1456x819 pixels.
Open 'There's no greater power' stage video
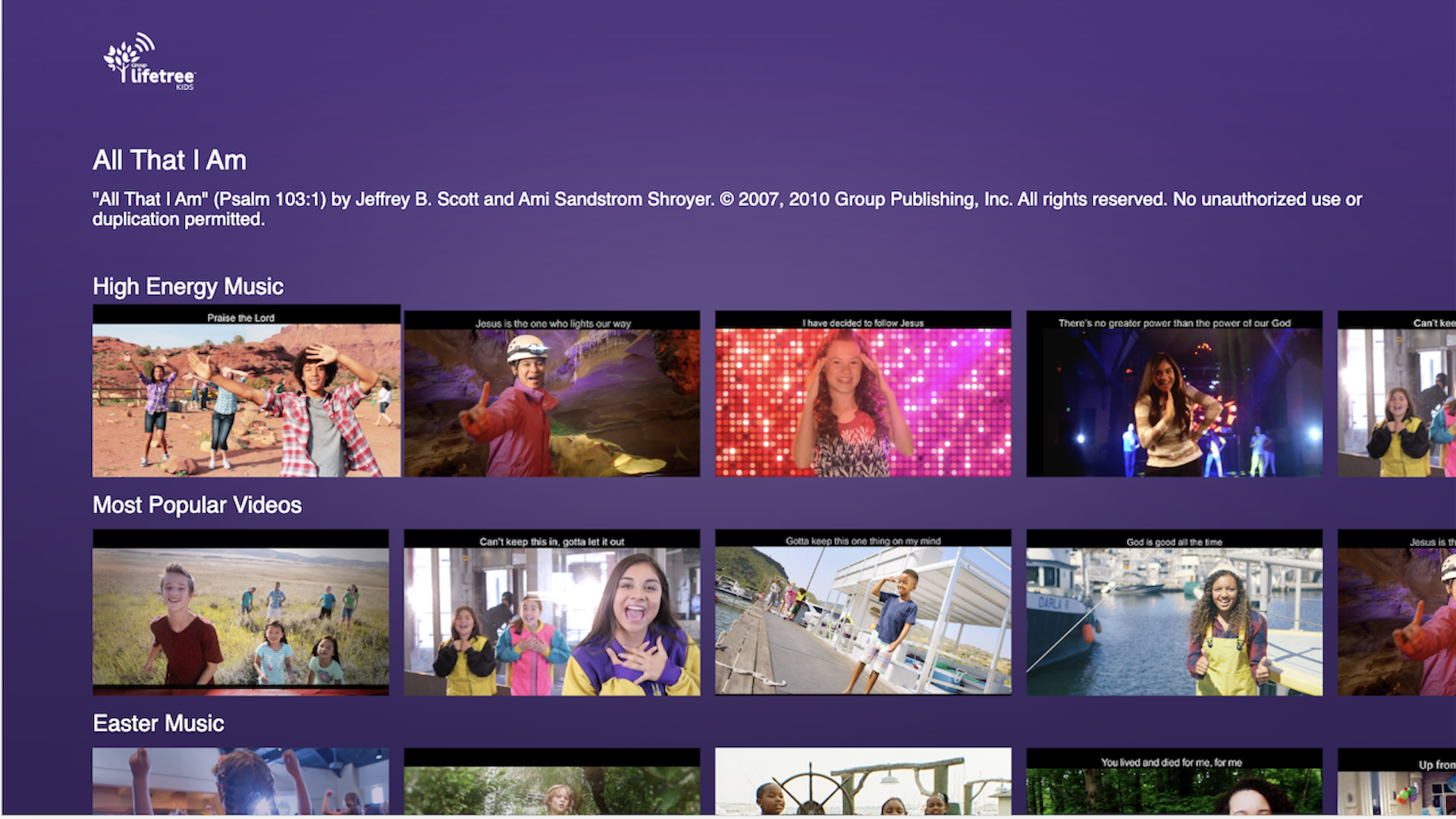pos(1174,394)
